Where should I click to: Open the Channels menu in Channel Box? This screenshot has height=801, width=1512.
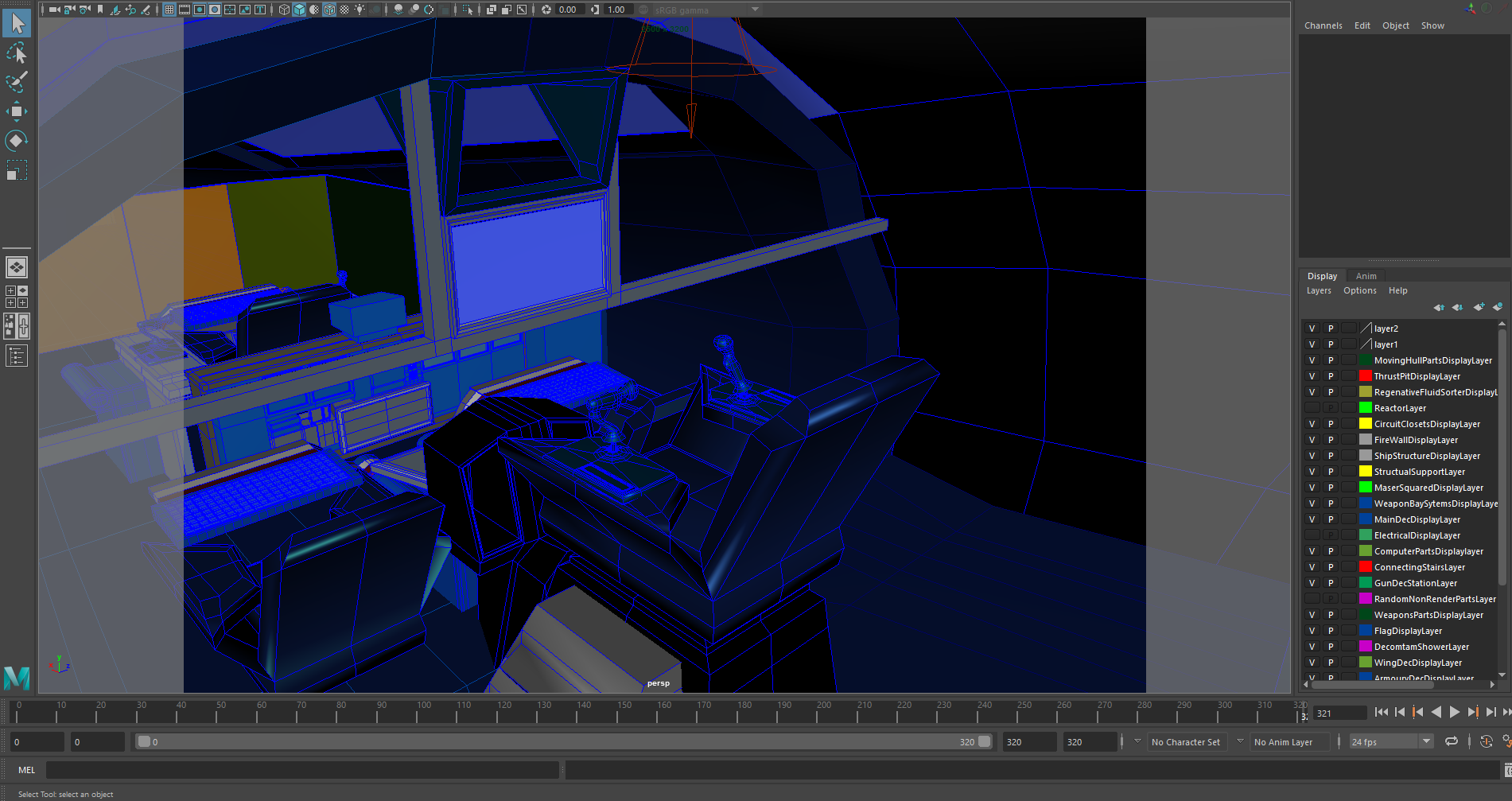(x=1323, y=25)
